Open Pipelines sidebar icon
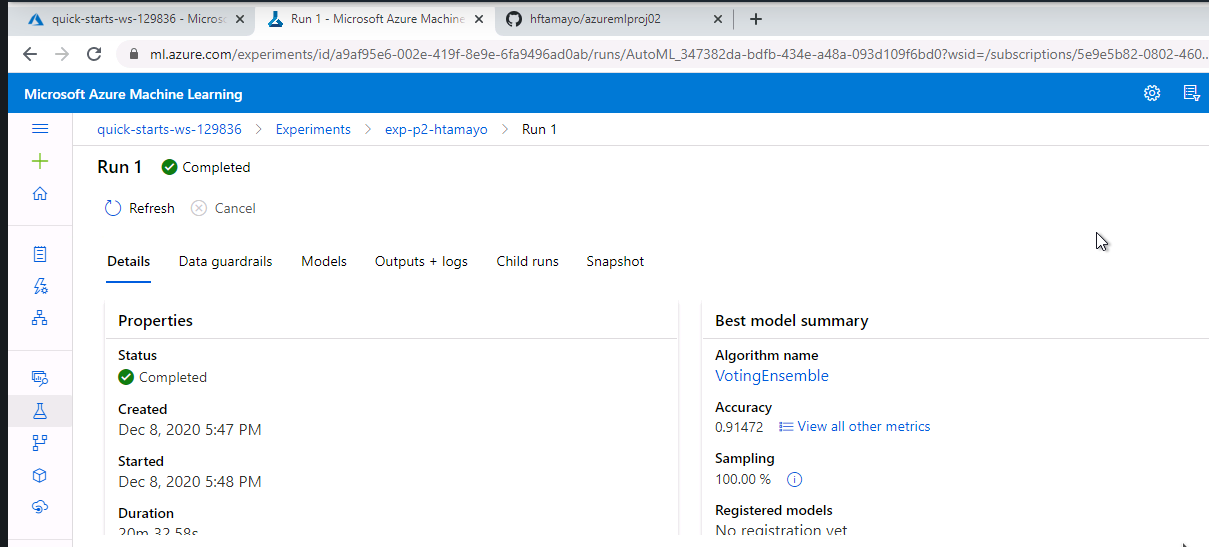The image size is (1209, 547). pos(40,442)
